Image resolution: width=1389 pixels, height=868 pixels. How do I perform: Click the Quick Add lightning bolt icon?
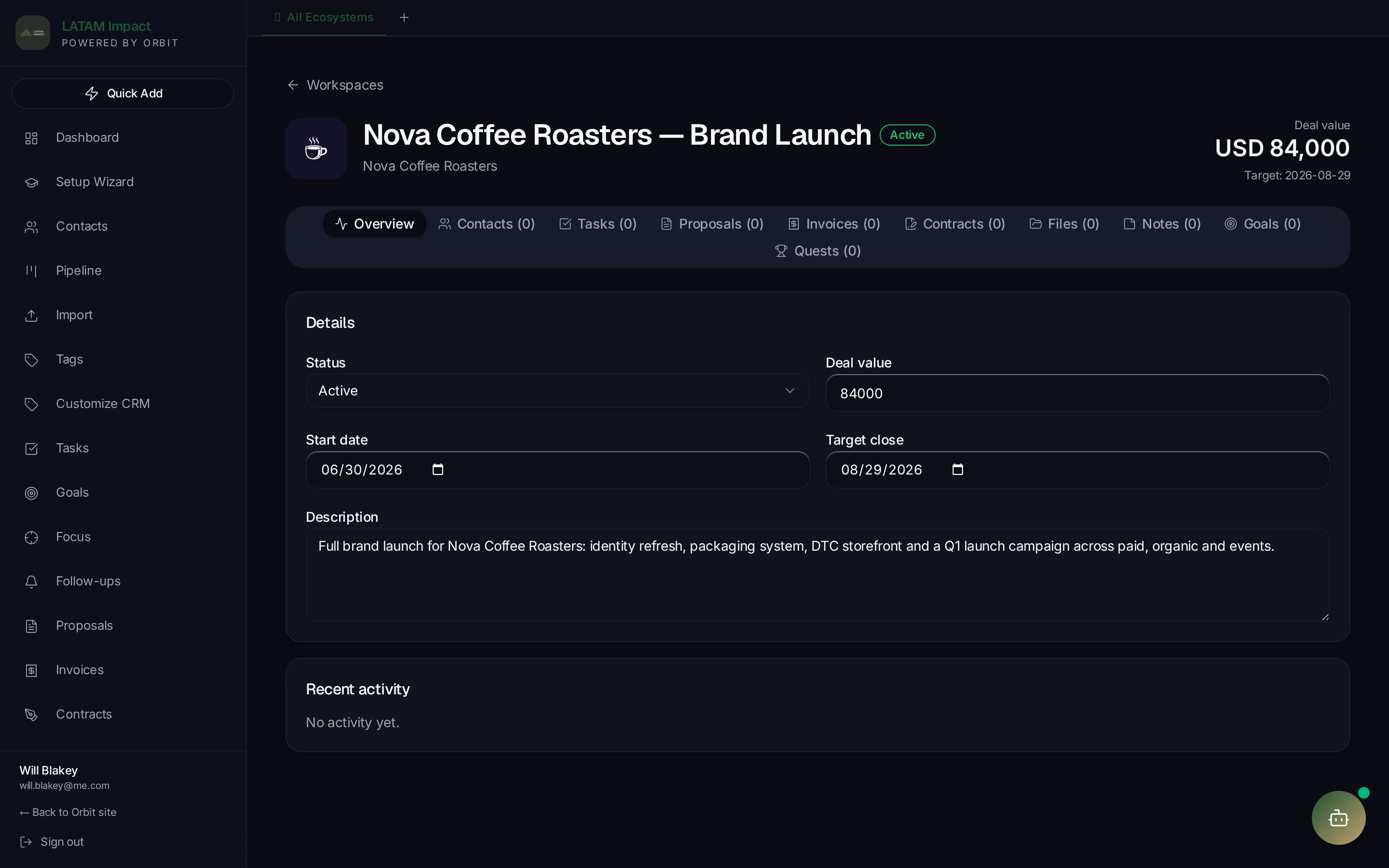[x=92, y=94]
